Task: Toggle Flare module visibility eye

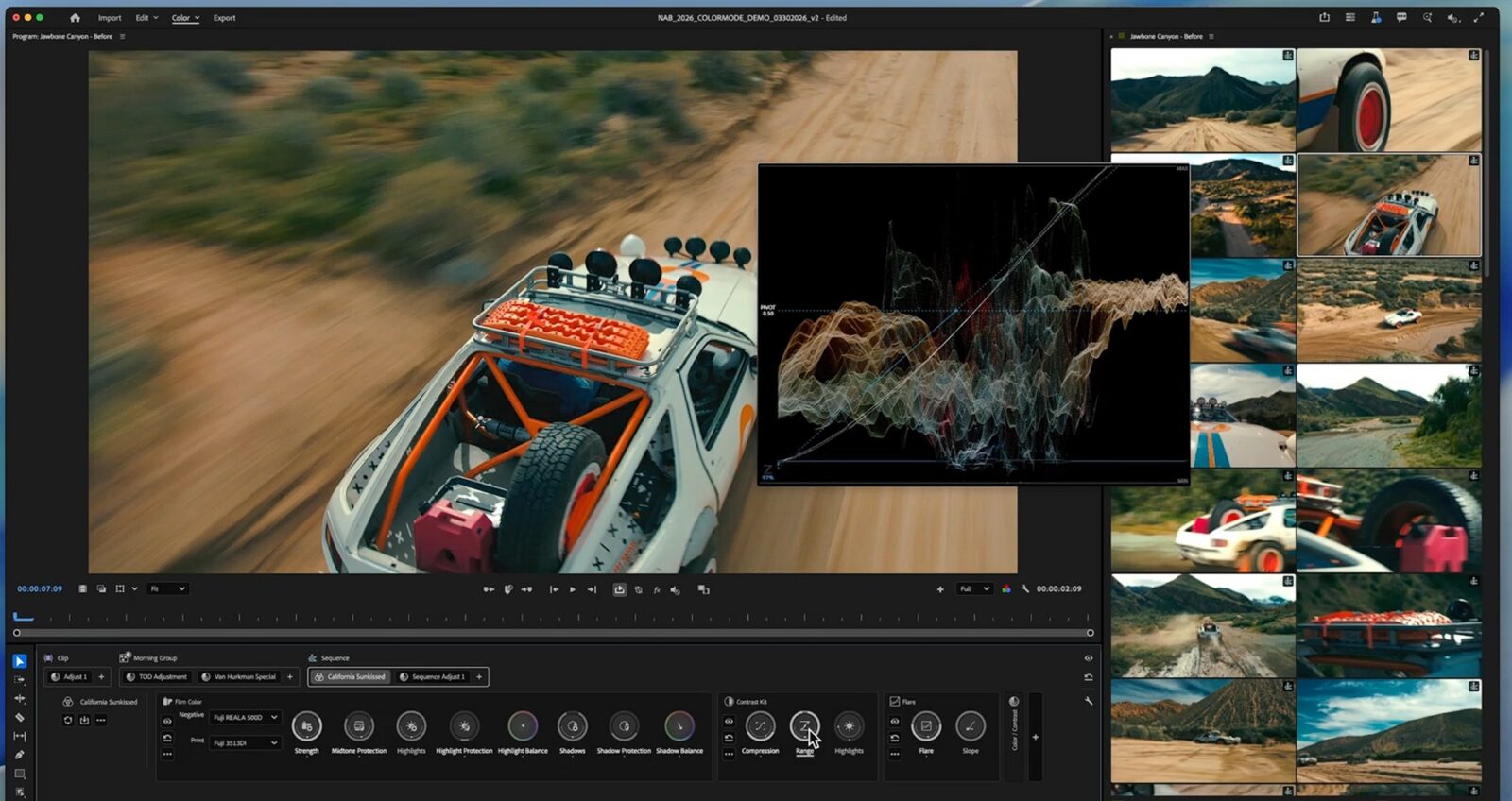Action: click(x=895, y=722)
